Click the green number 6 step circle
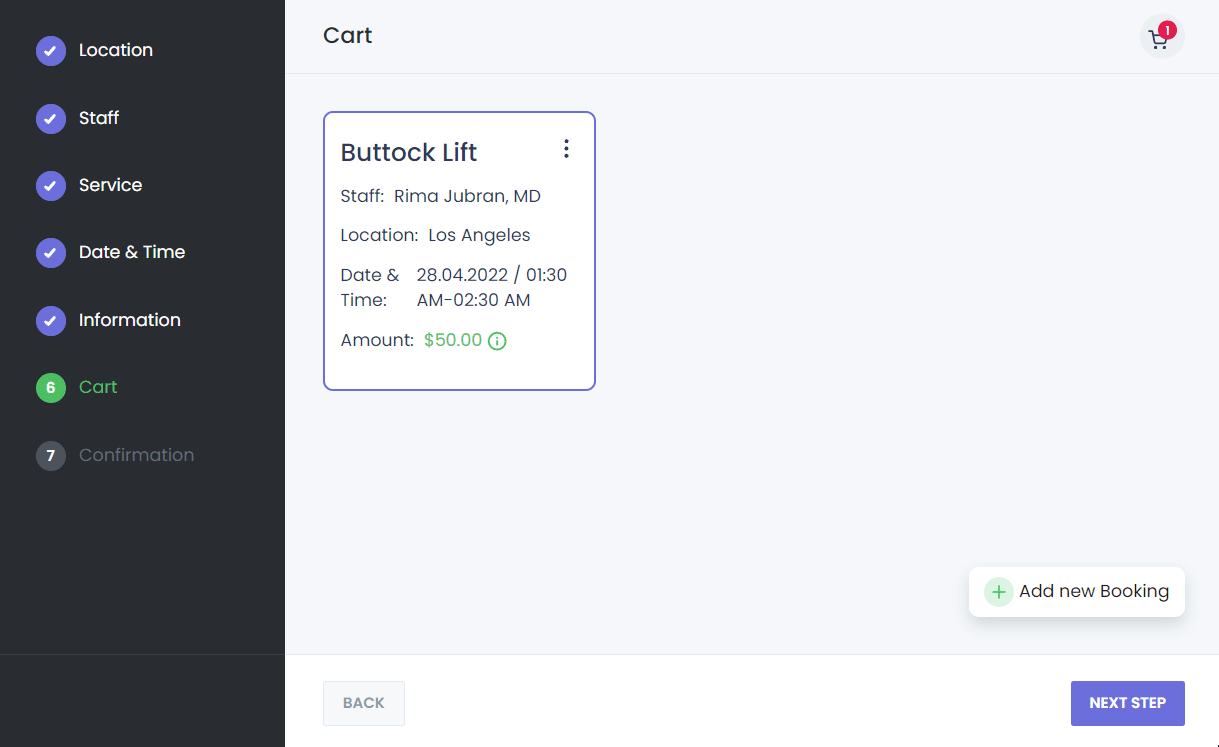The image size is (1219, 747). (x=51, y=387)
